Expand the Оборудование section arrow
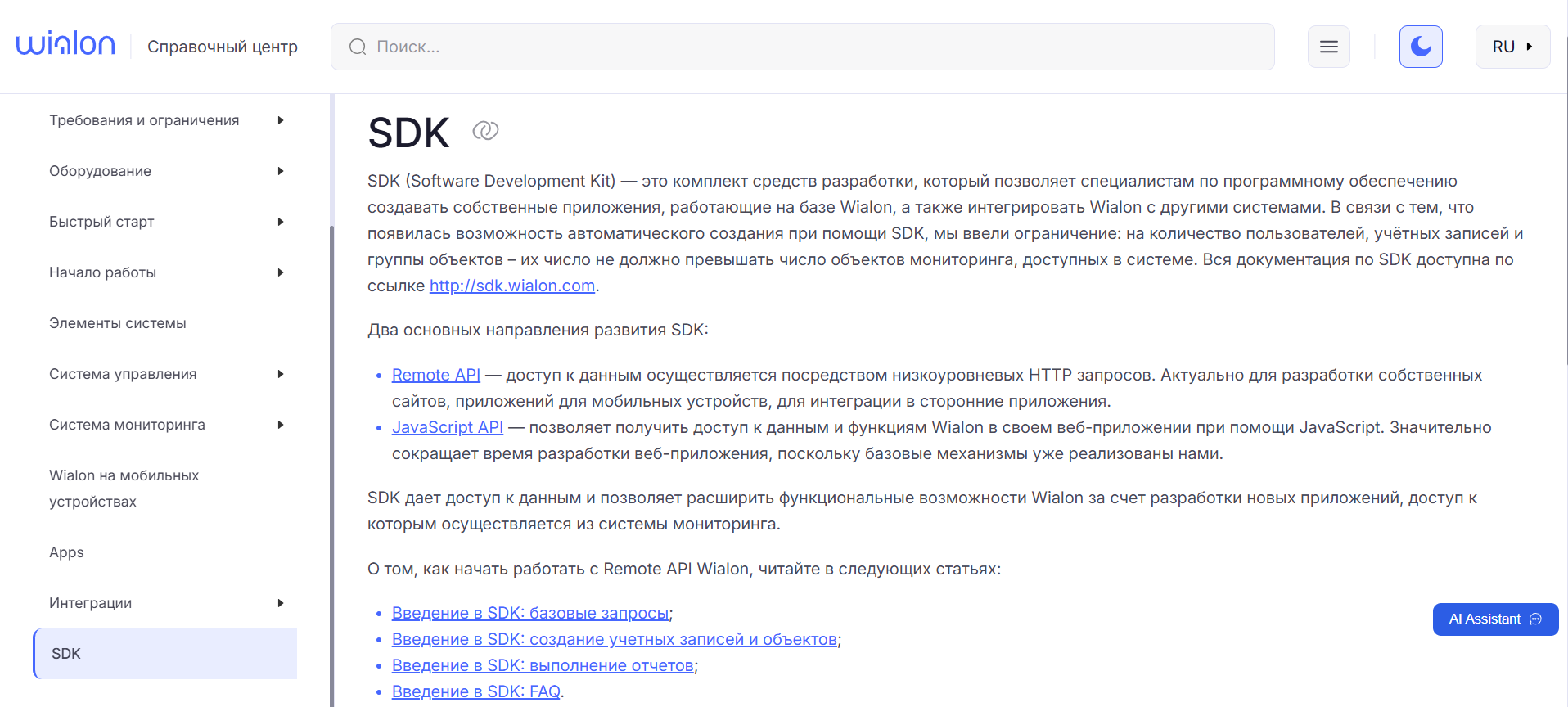1568x707 pixels. [x=281, y=171]
